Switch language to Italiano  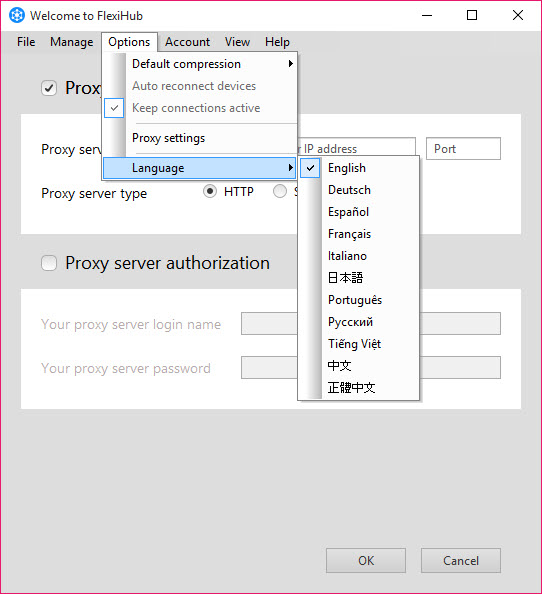tap(358, 256)
